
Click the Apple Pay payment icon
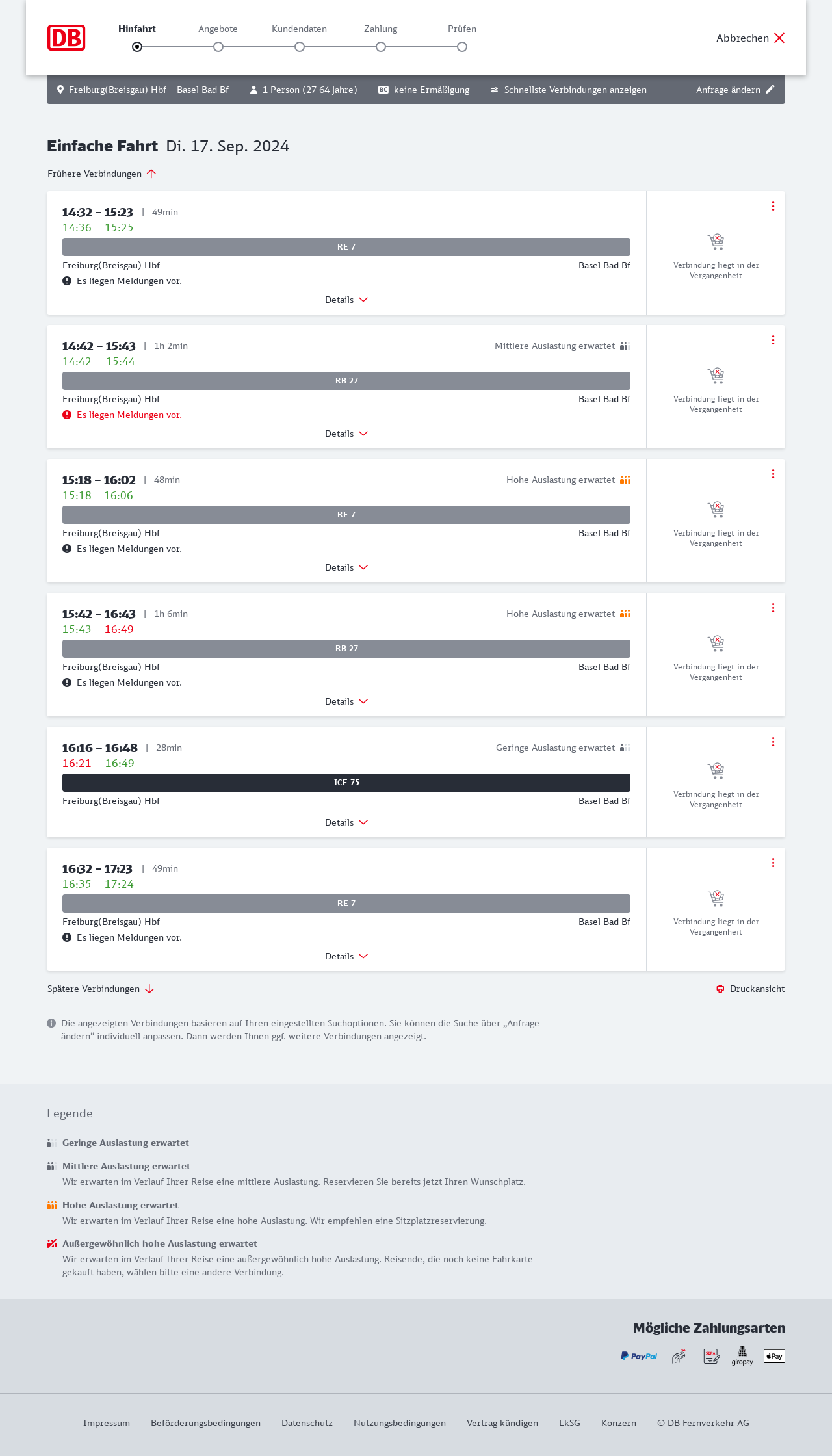[x=774, y=1356]
